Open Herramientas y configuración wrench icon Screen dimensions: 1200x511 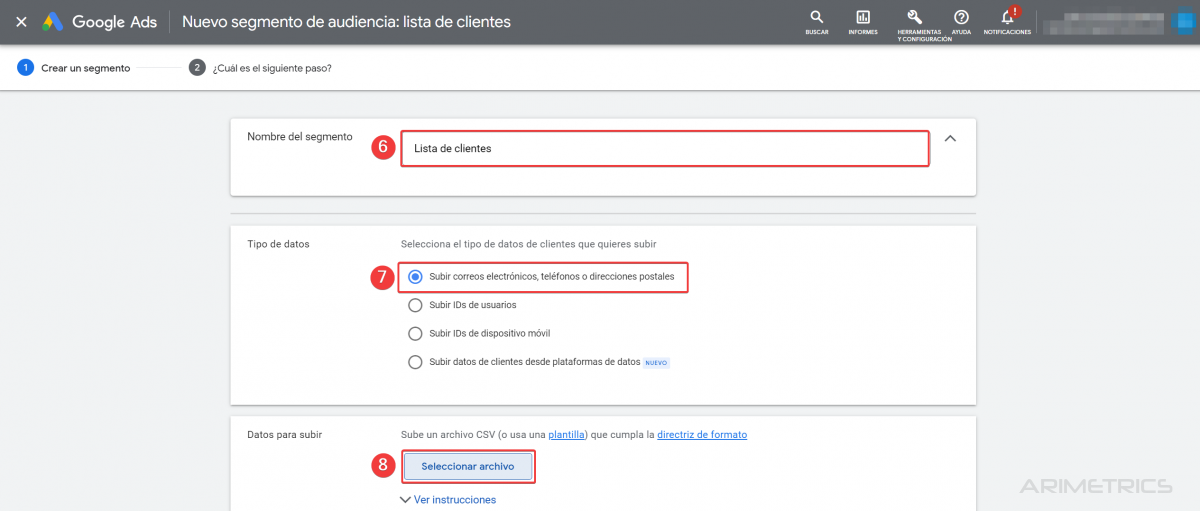point(914,17)
